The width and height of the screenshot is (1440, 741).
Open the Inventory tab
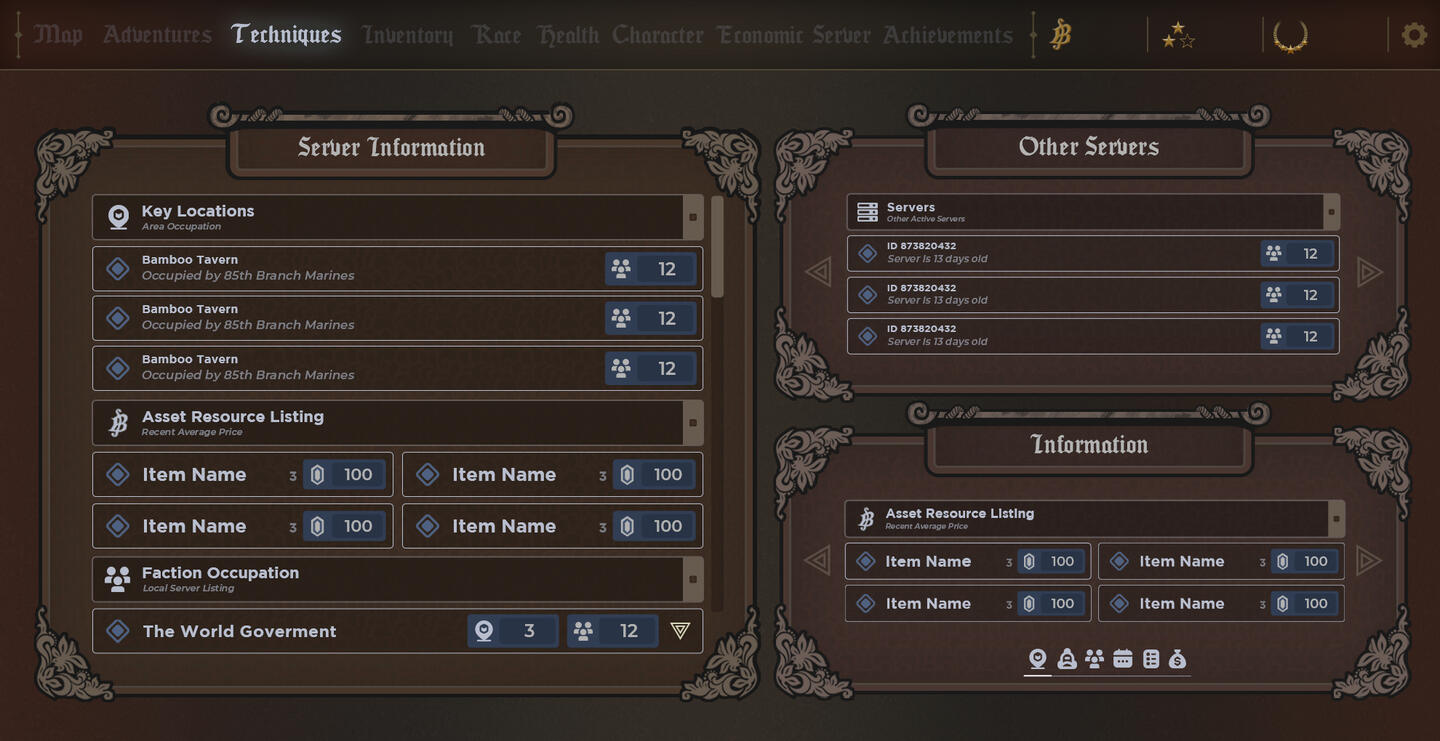(407, 35)
